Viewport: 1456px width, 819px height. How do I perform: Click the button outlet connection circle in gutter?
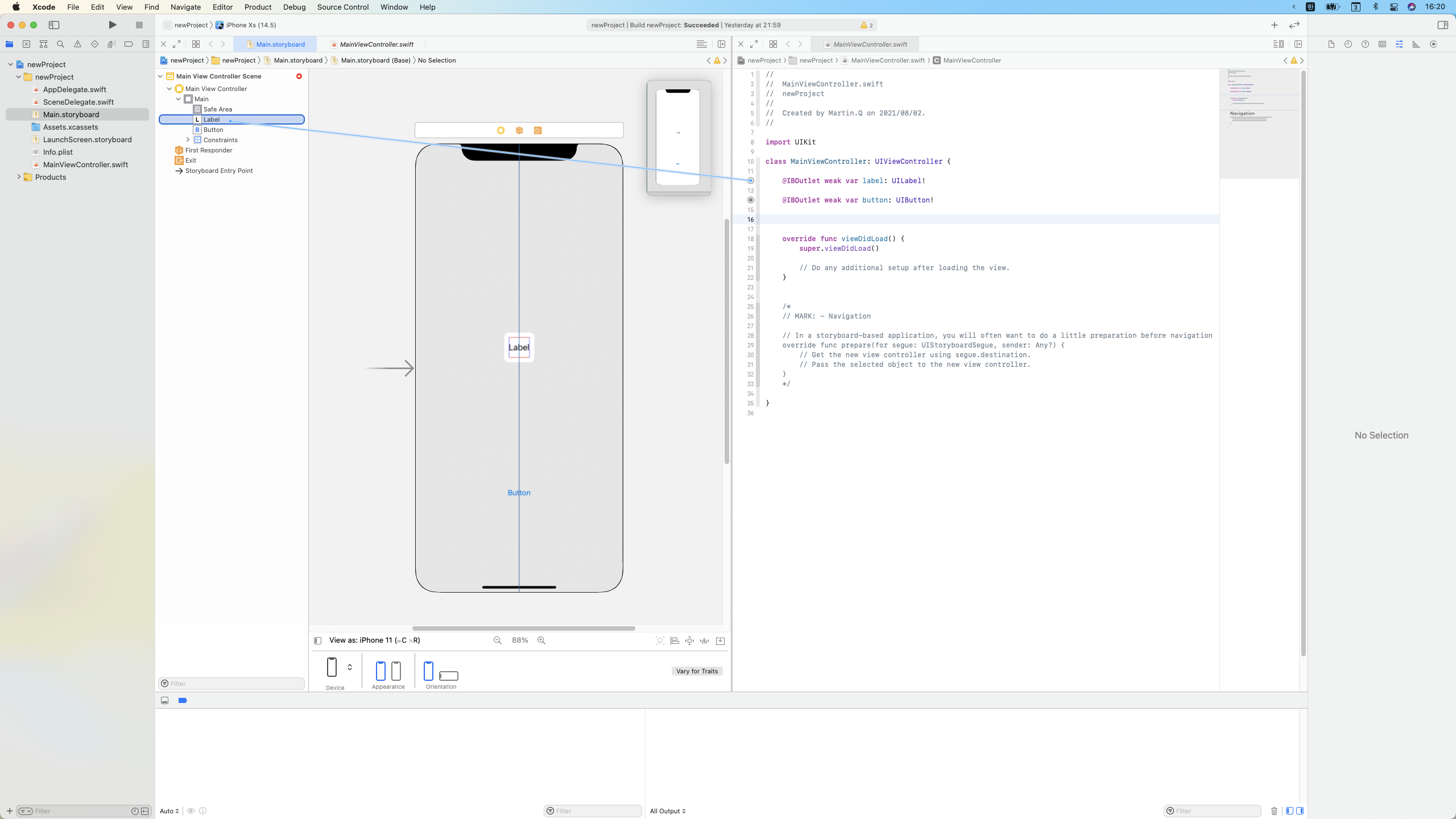click(751, 200)
